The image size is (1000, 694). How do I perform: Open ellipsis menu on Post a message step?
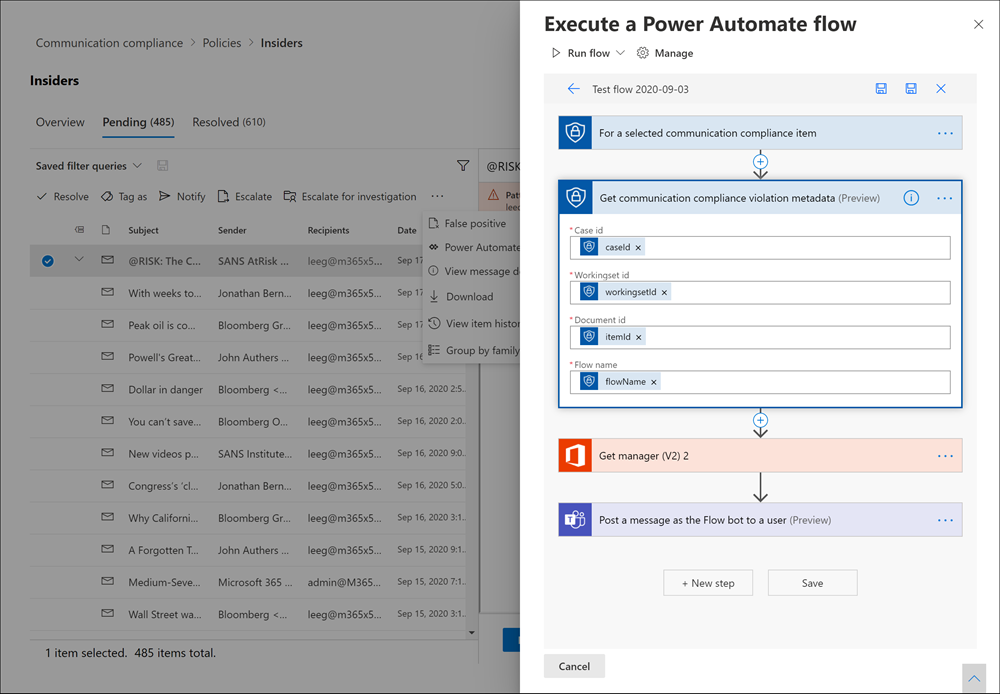945,520
